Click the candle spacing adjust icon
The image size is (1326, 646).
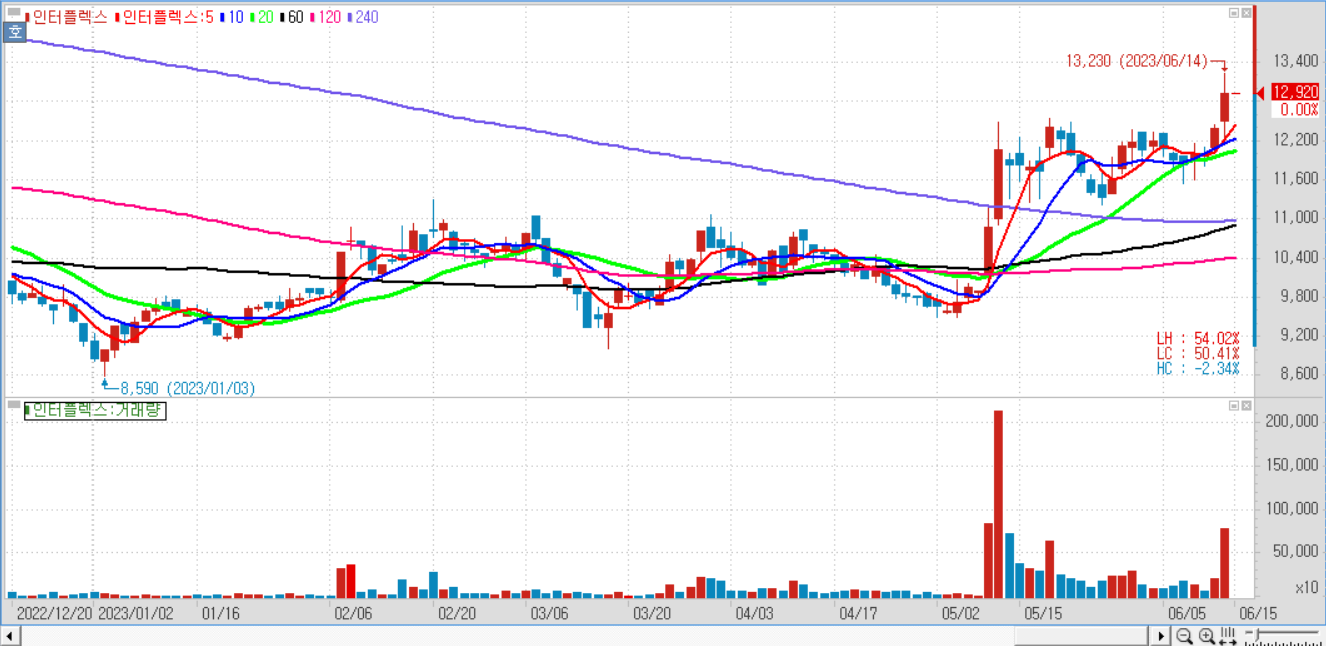click(x=1227, y=636)
